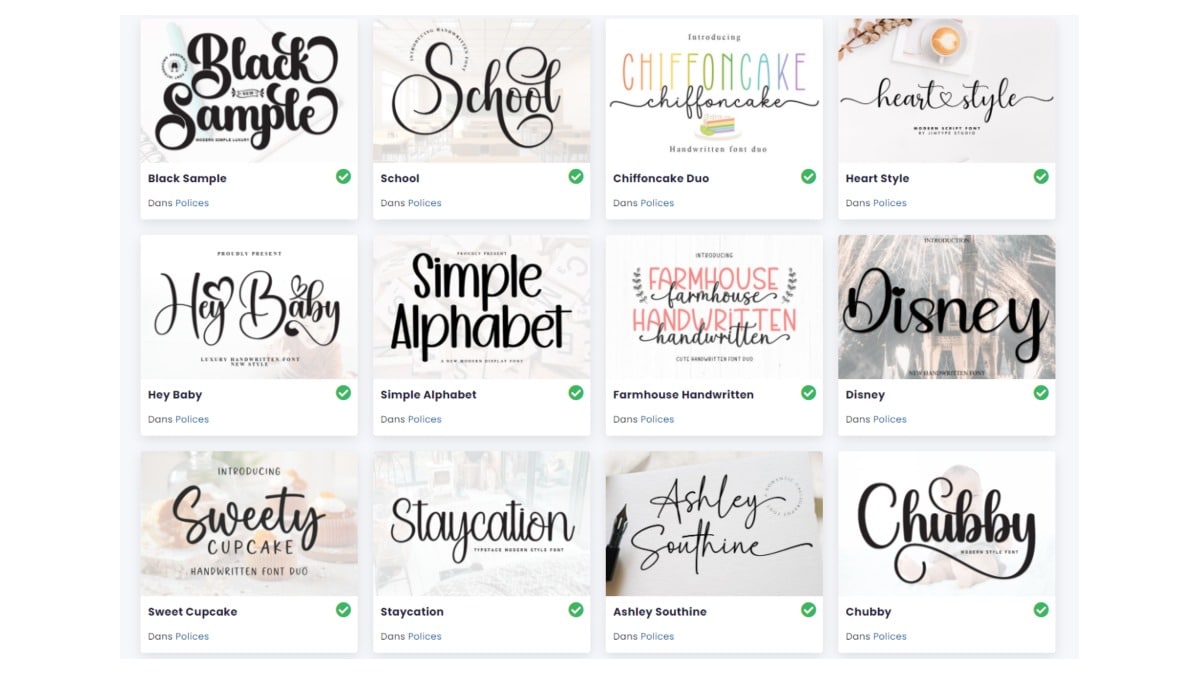Screen dimensions: 1200x675
Task: View the Chiffoncake rainbow preview image
Action: [714, 90]
